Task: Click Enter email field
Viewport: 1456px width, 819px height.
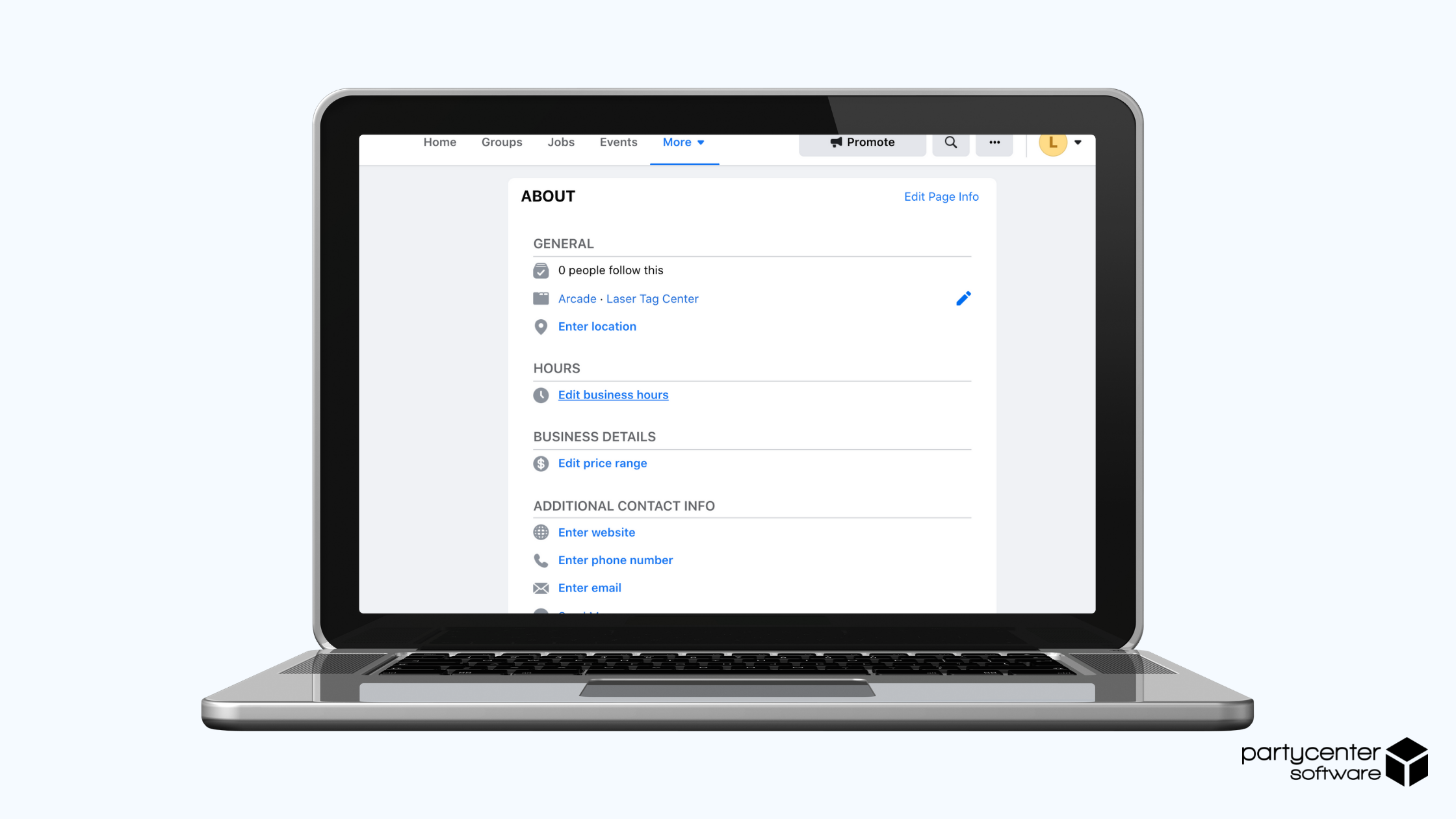Action: (590, 587)
